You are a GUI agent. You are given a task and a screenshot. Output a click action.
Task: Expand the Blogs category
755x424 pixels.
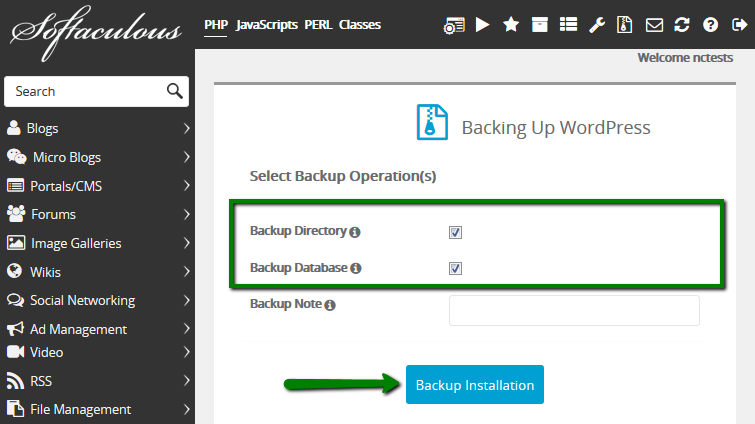(97, 128)
